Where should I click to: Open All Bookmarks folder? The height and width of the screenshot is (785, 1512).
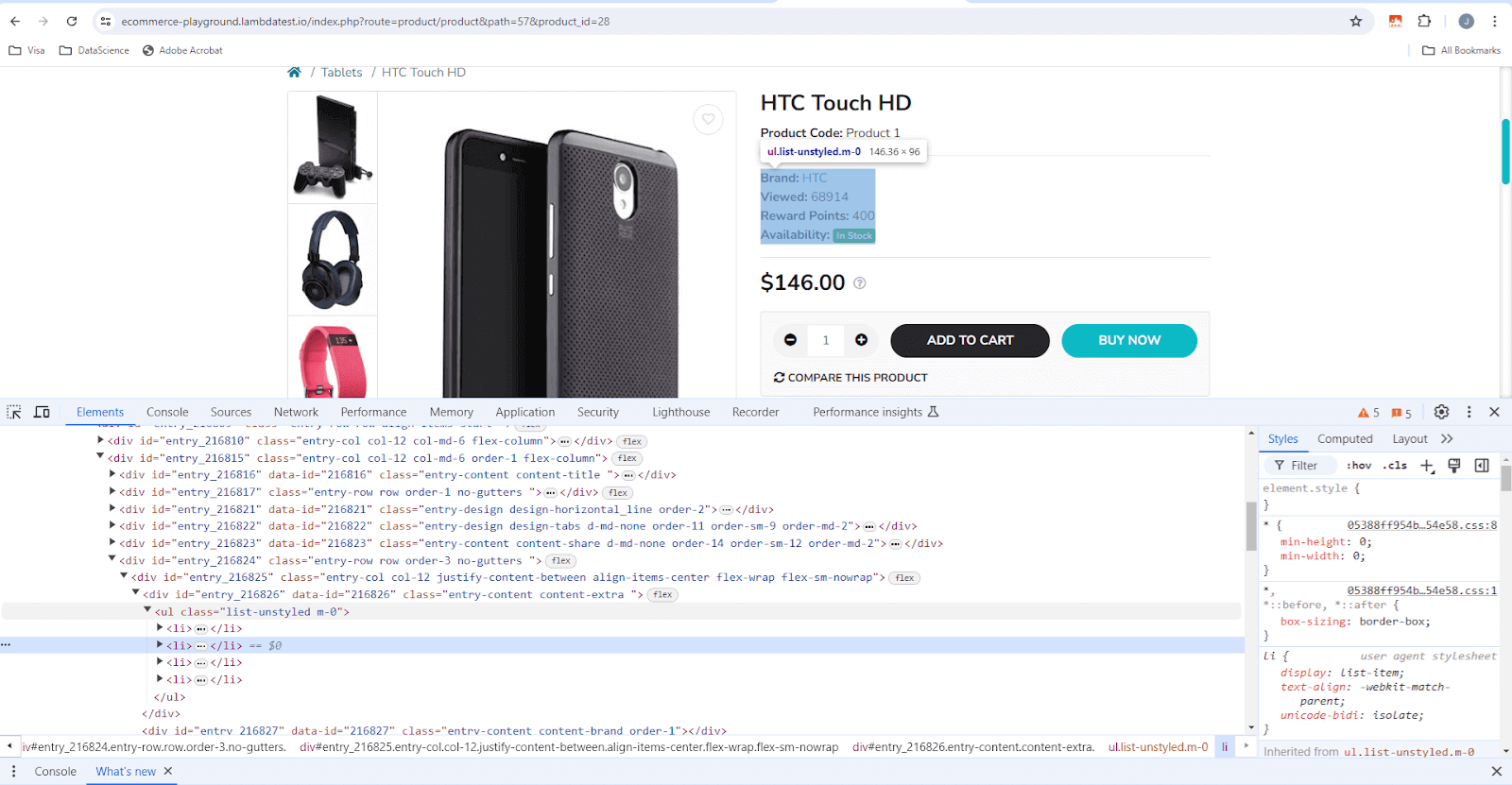point(1461,51)
